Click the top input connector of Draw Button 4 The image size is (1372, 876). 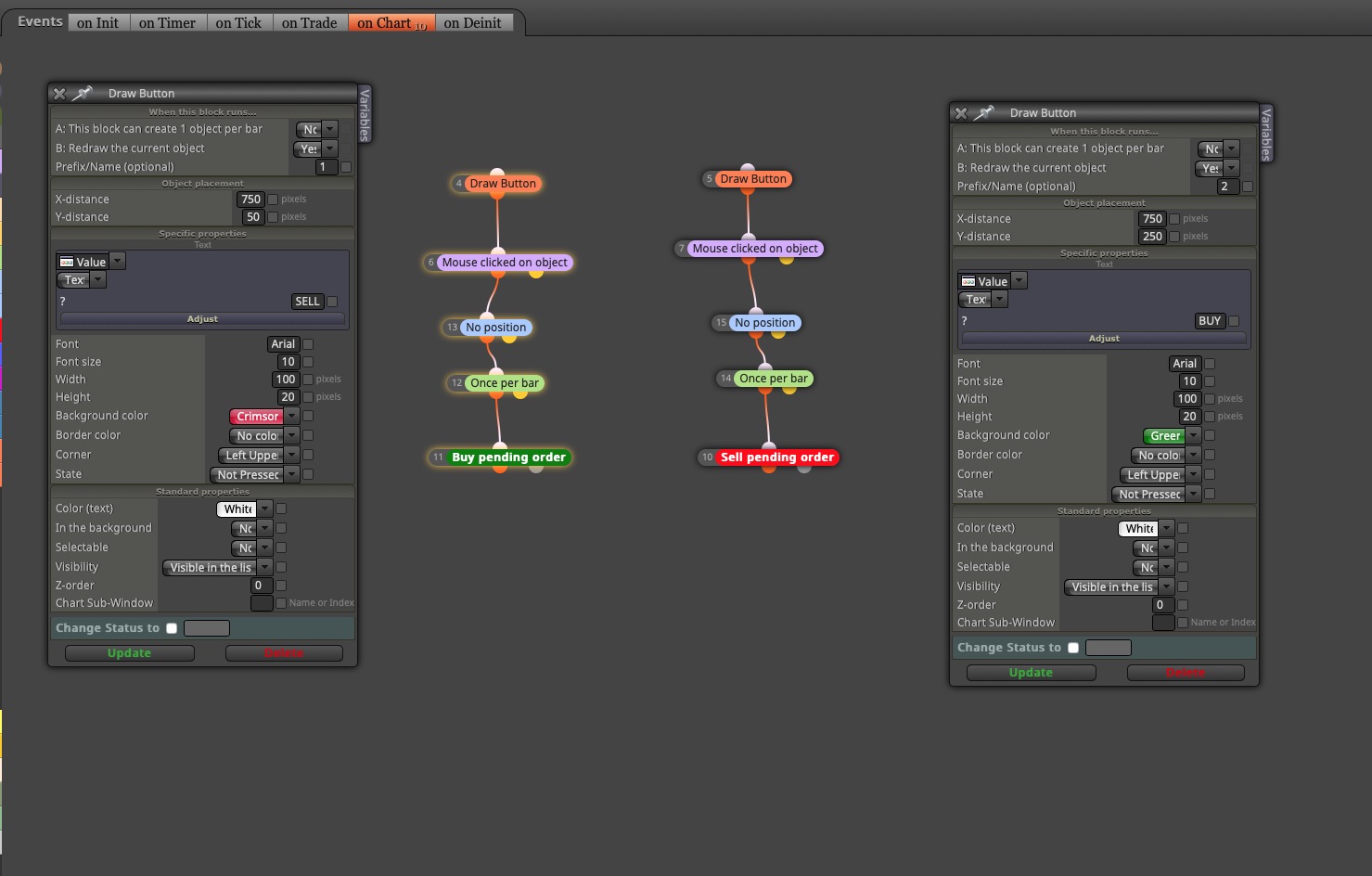click(497, 173)
